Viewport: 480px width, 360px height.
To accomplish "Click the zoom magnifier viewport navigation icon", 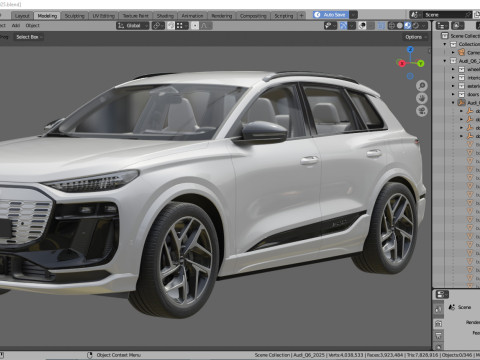I will (x=422, y=86).
